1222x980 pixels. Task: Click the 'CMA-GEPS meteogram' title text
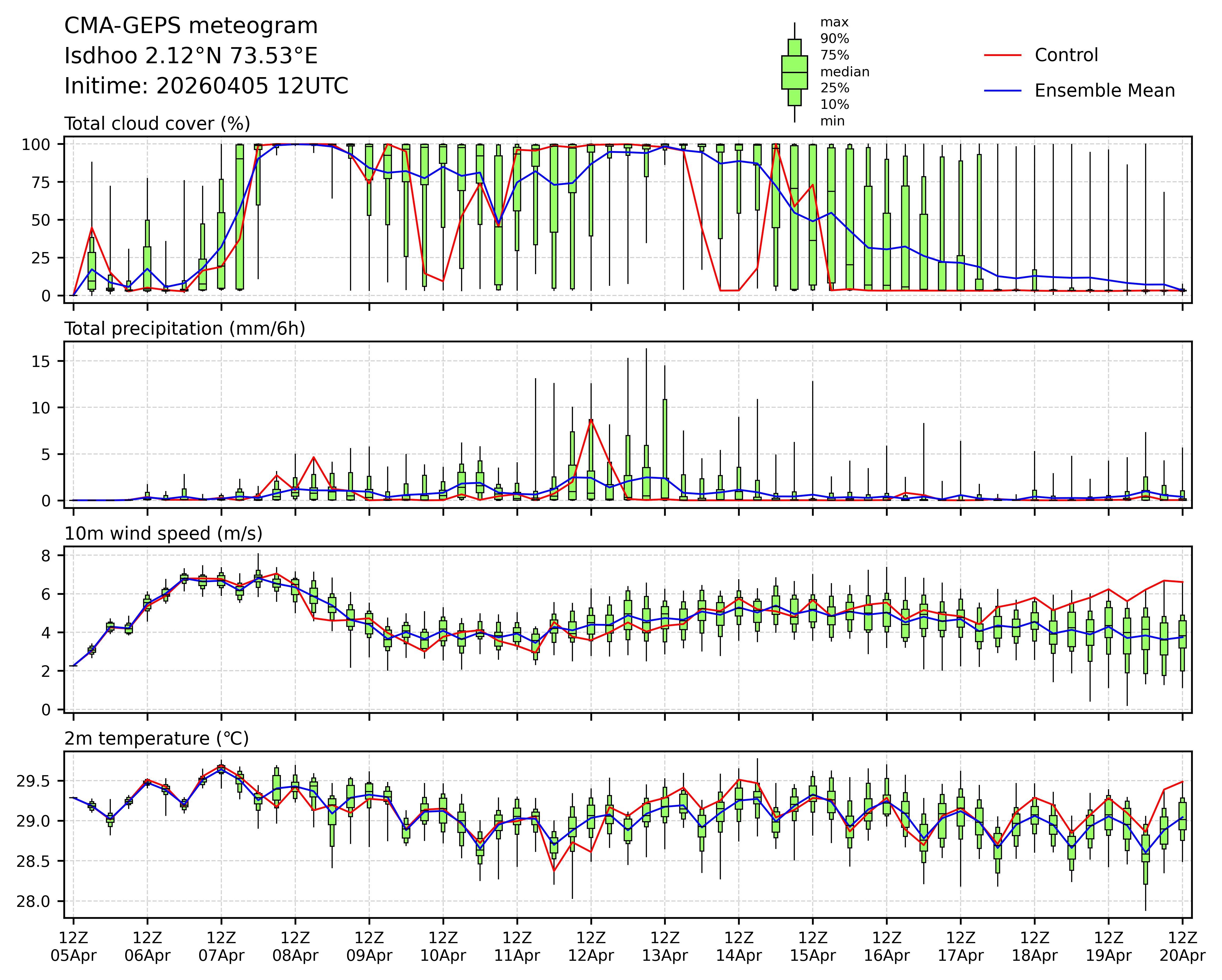click(x=191, y=26)
